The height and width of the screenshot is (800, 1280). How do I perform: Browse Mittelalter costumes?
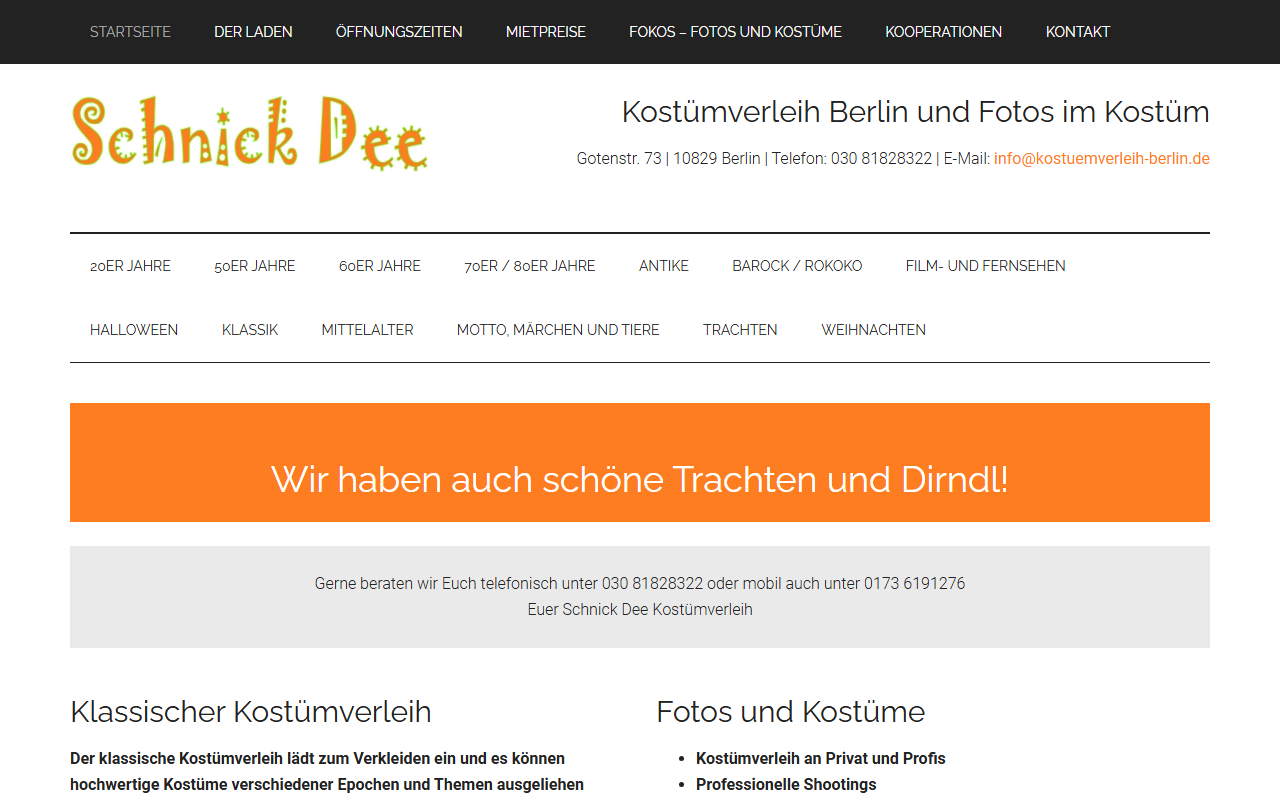367,330
